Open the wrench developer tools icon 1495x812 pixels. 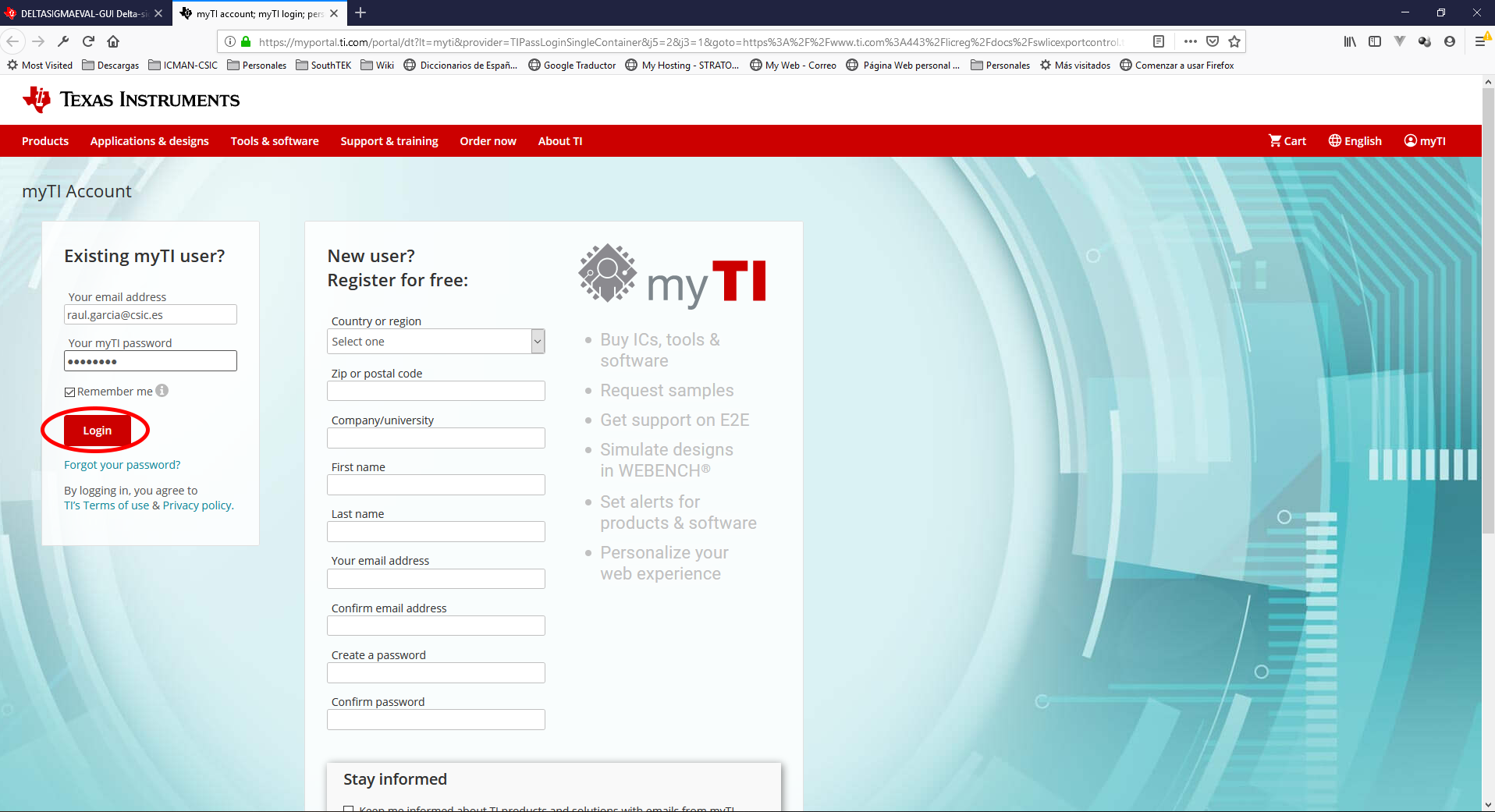click(63, 41)
